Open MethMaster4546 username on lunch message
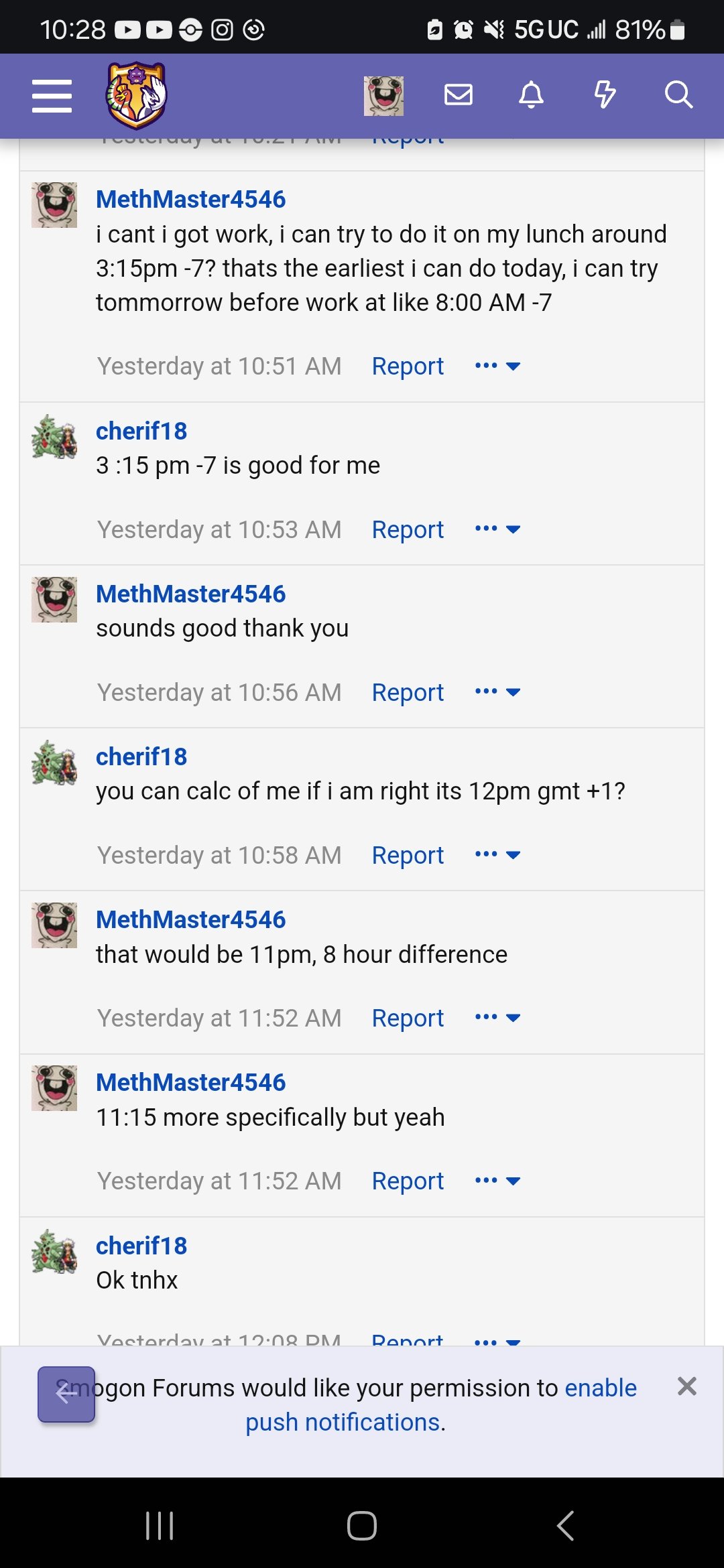 tap(191, 199)
